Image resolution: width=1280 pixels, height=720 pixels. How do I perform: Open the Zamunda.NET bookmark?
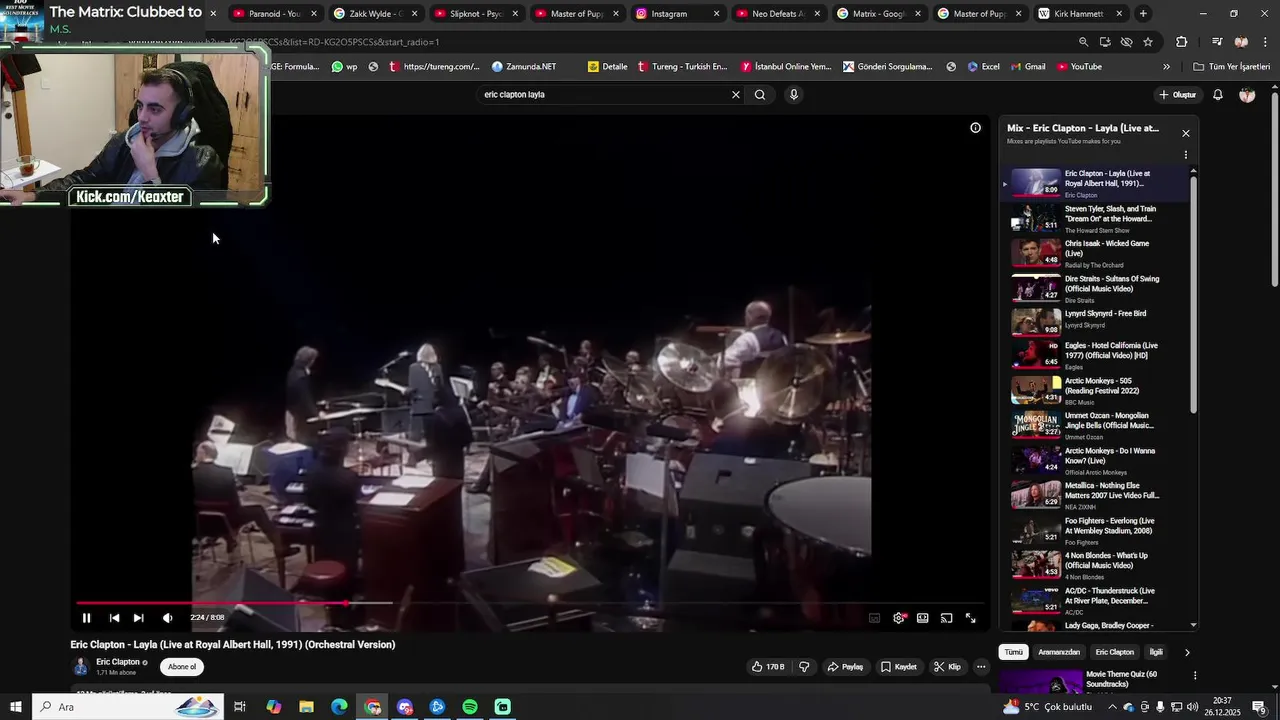click(x=524, y=67)
